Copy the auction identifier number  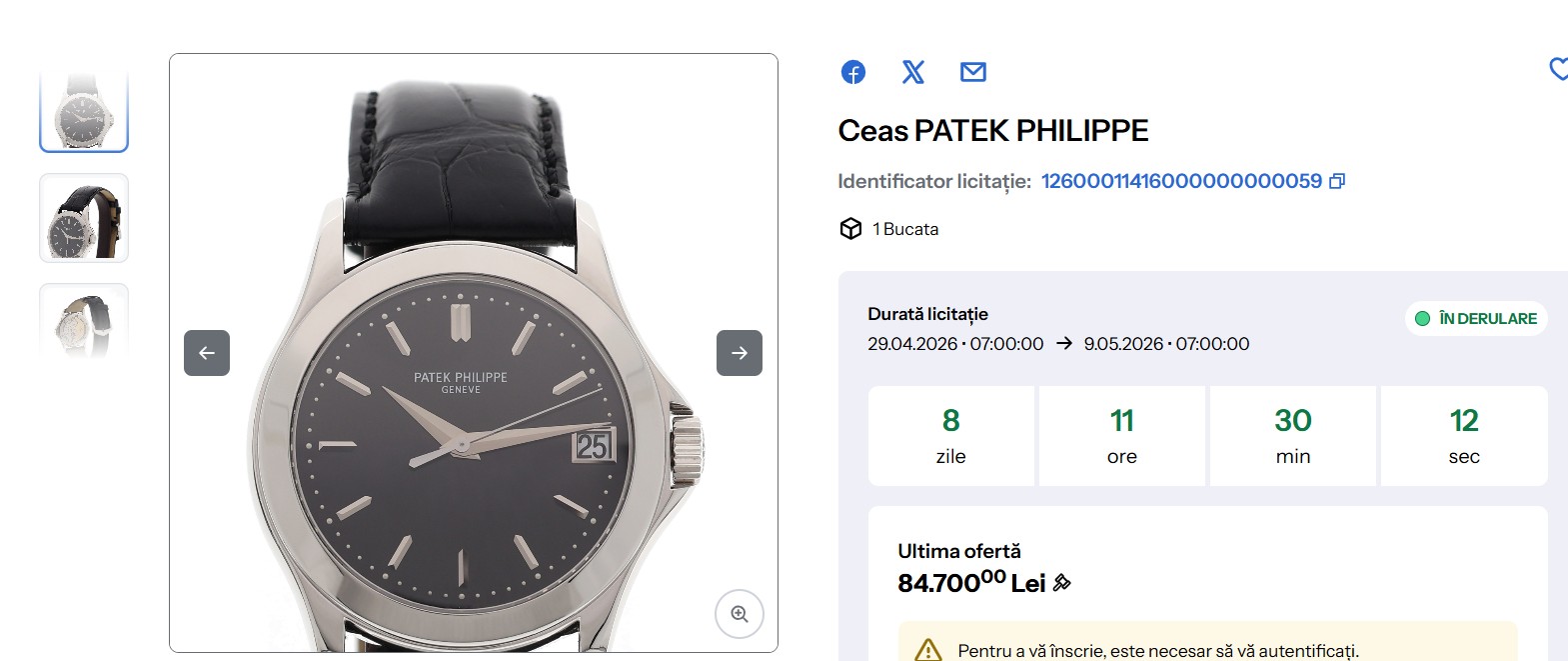(1337, 181)
